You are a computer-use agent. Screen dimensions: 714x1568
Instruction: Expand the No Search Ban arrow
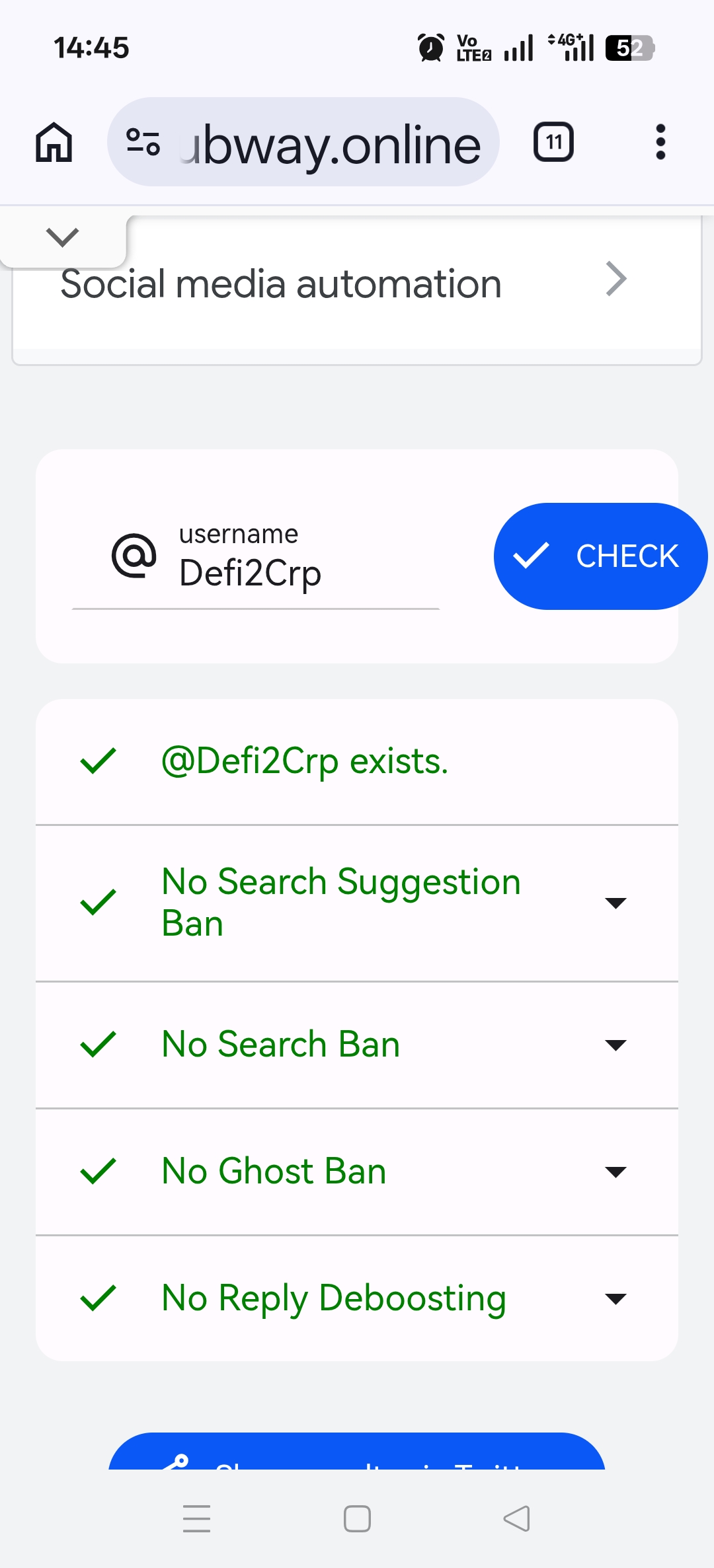[x=615, y=1045]
